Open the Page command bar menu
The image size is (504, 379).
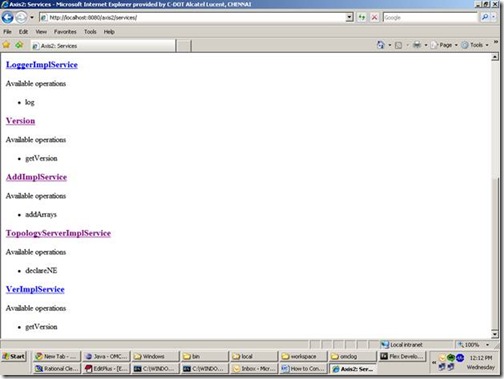(444, 45)
